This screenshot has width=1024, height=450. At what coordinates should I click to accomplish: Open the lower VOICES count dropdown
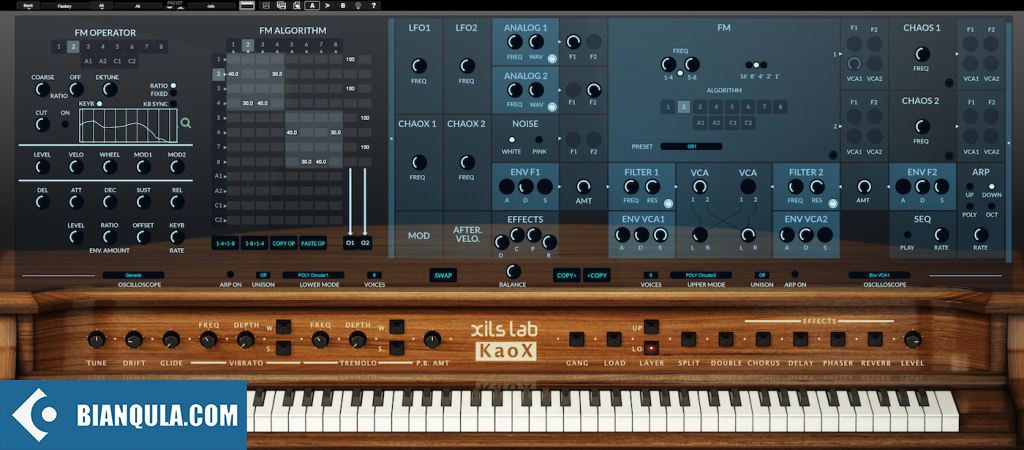pos(374,275)
